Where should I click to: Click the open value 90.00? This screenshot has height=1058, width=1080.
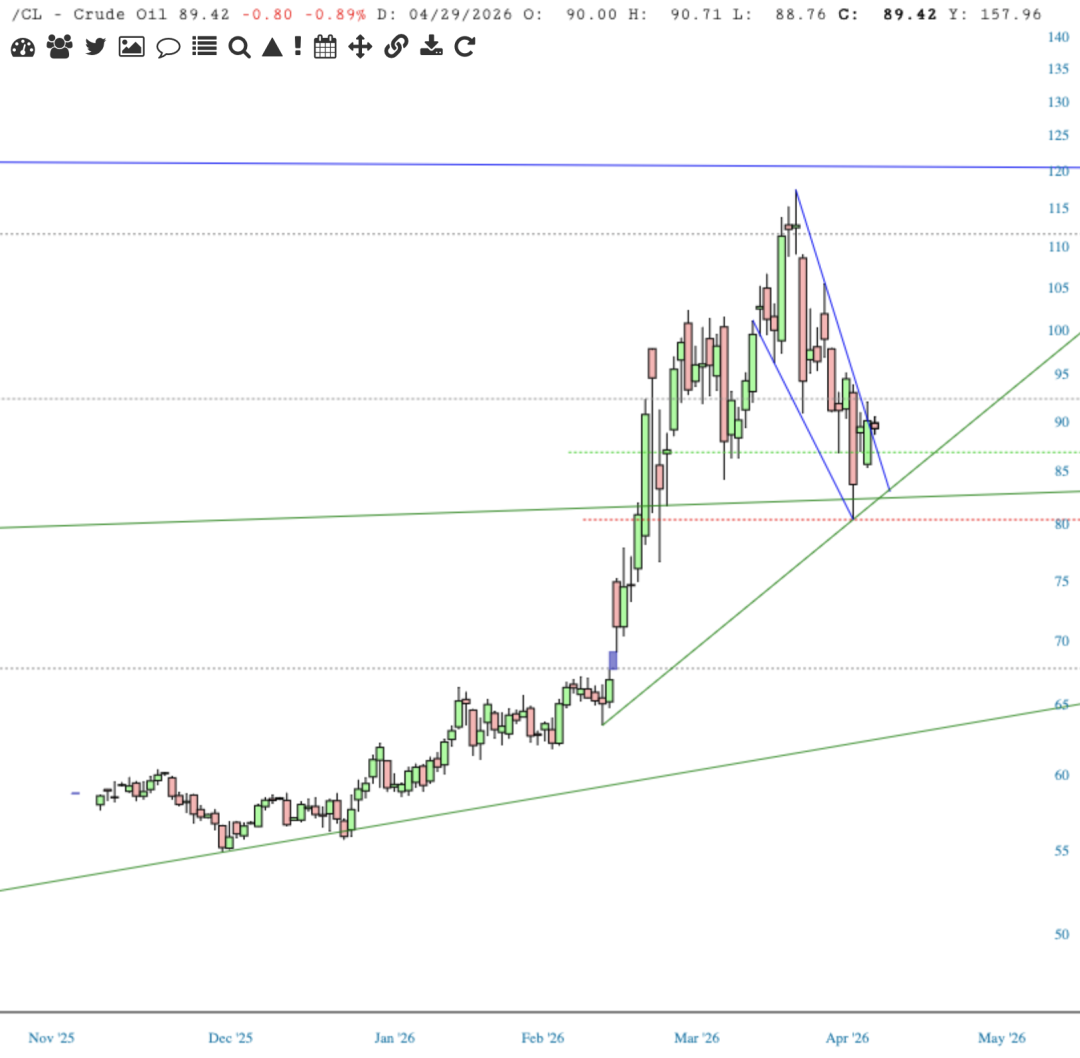pos(591,14)
